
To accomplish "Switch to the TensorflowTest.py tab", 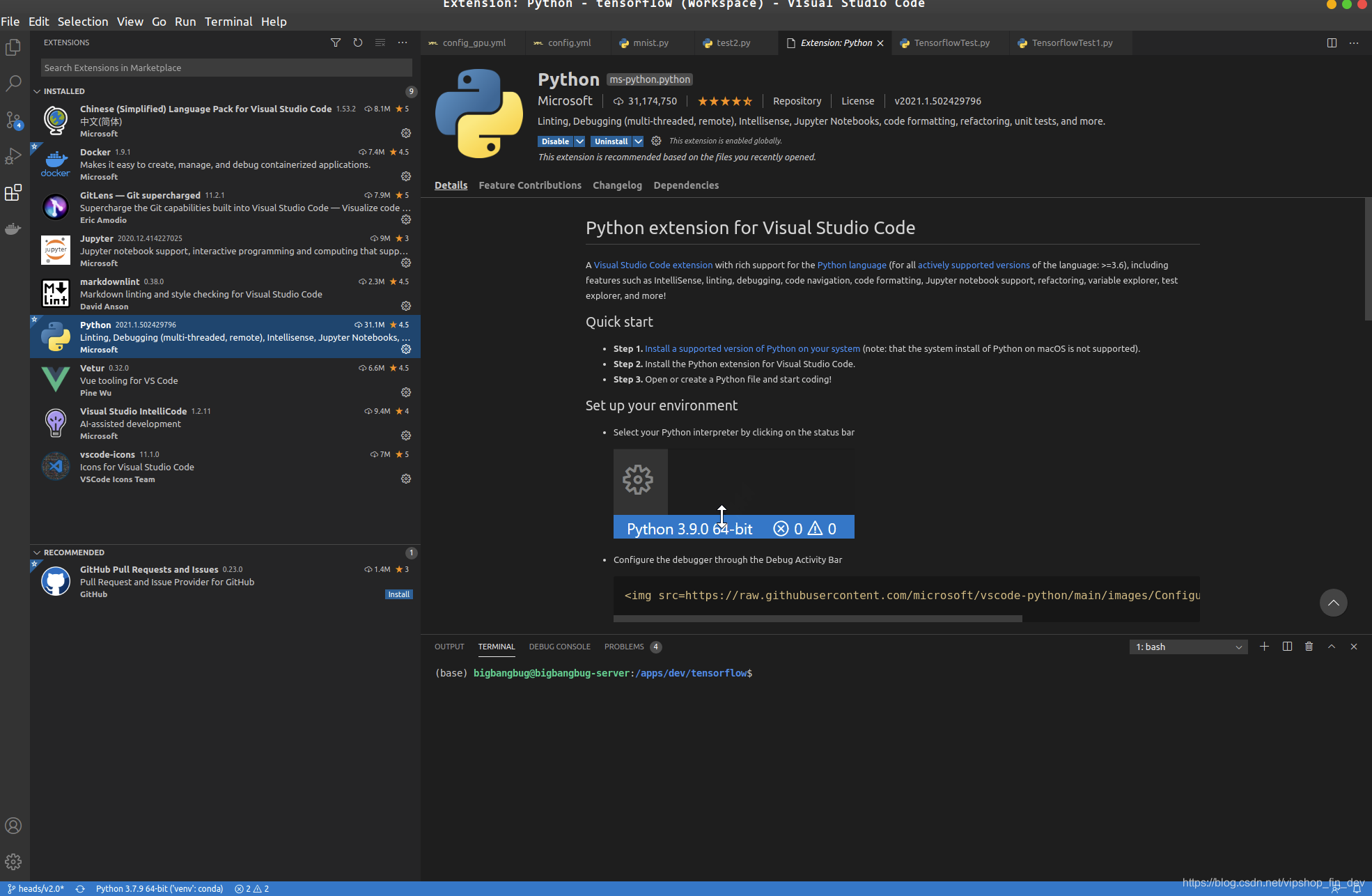I will coord(951,43).
